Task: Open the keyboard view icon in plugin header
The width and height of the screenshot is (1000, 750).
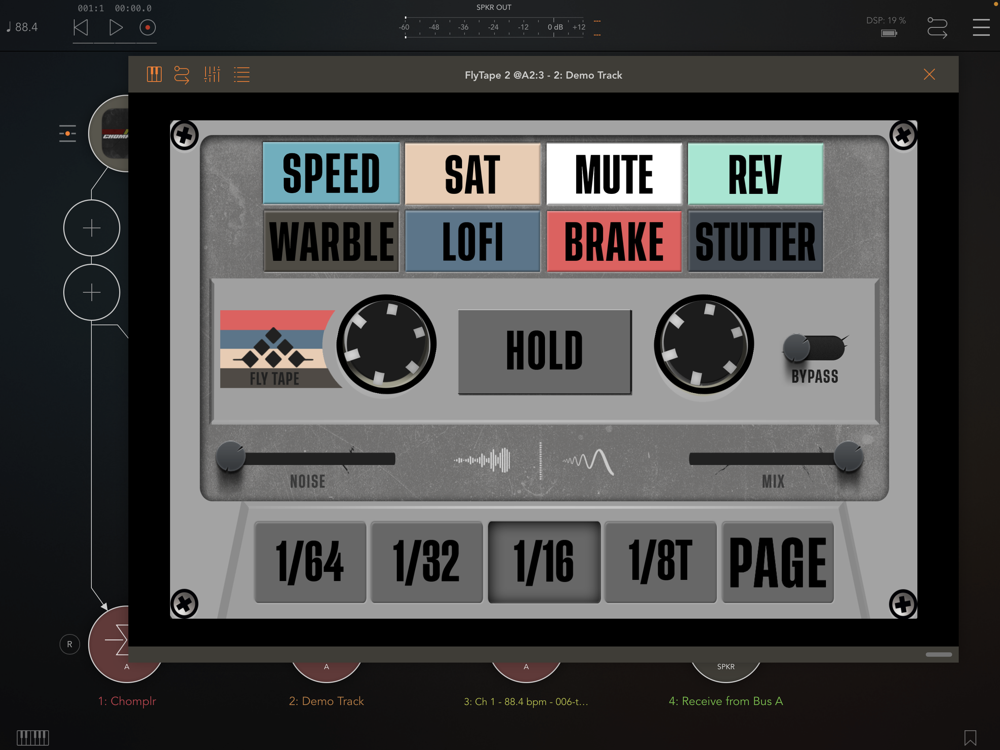Action: click(154, 75)
